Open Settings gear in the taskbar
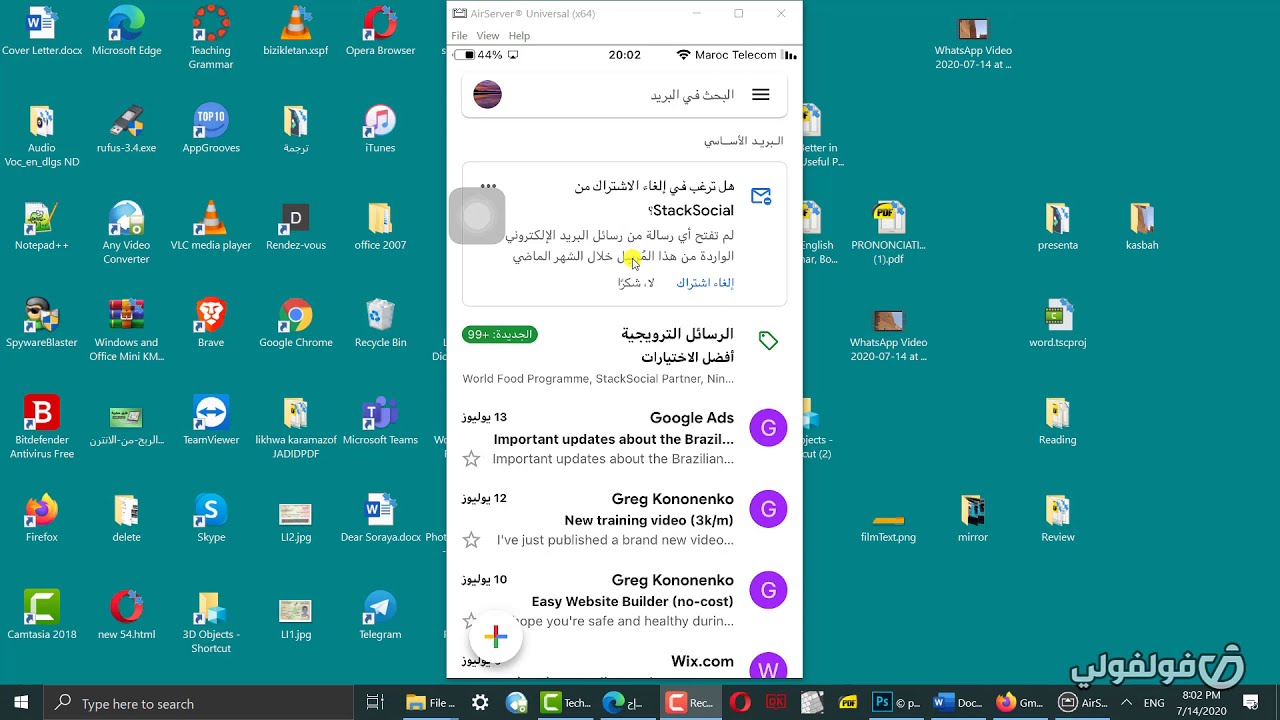 pyautogui.click(x=480, y=703)
